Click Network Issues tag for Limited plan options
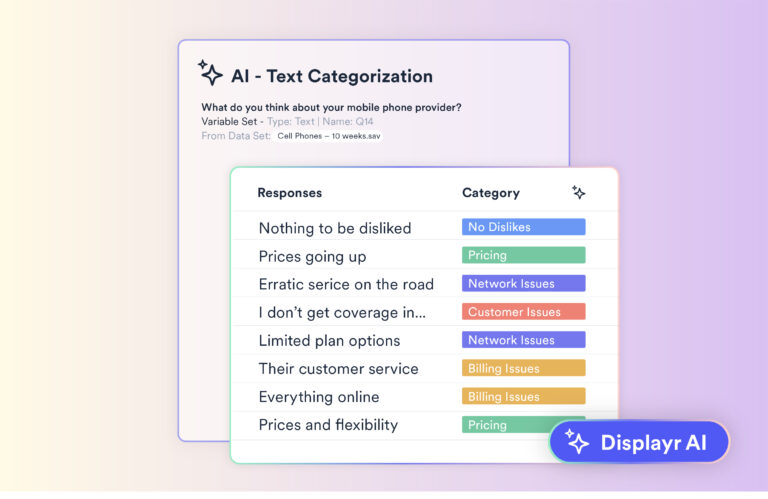 click(523, 340)
